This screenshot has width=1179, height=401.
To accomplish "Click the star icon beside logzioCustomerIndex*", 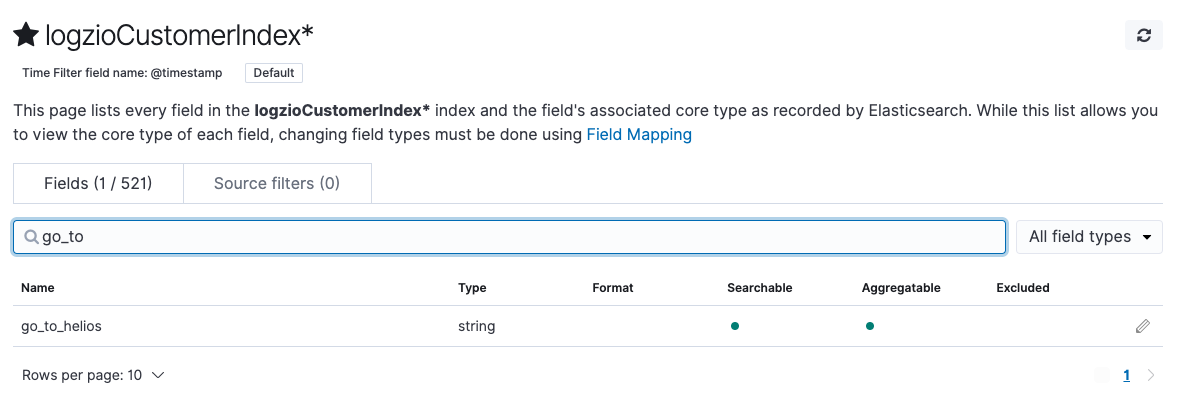I will 26,35.
